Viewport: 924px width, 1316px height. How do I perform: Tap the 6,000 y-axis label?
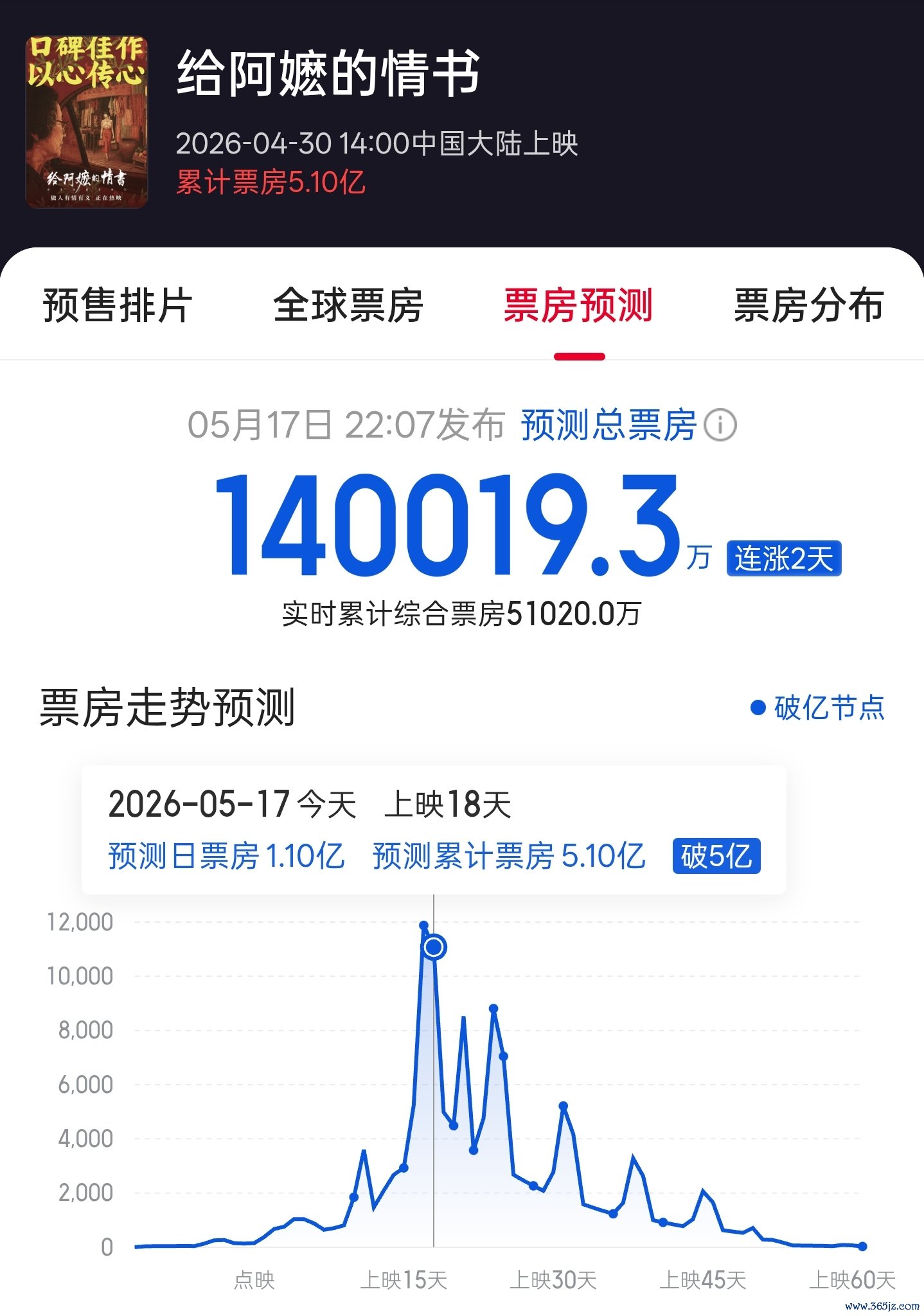click(x=85, y=1085)
